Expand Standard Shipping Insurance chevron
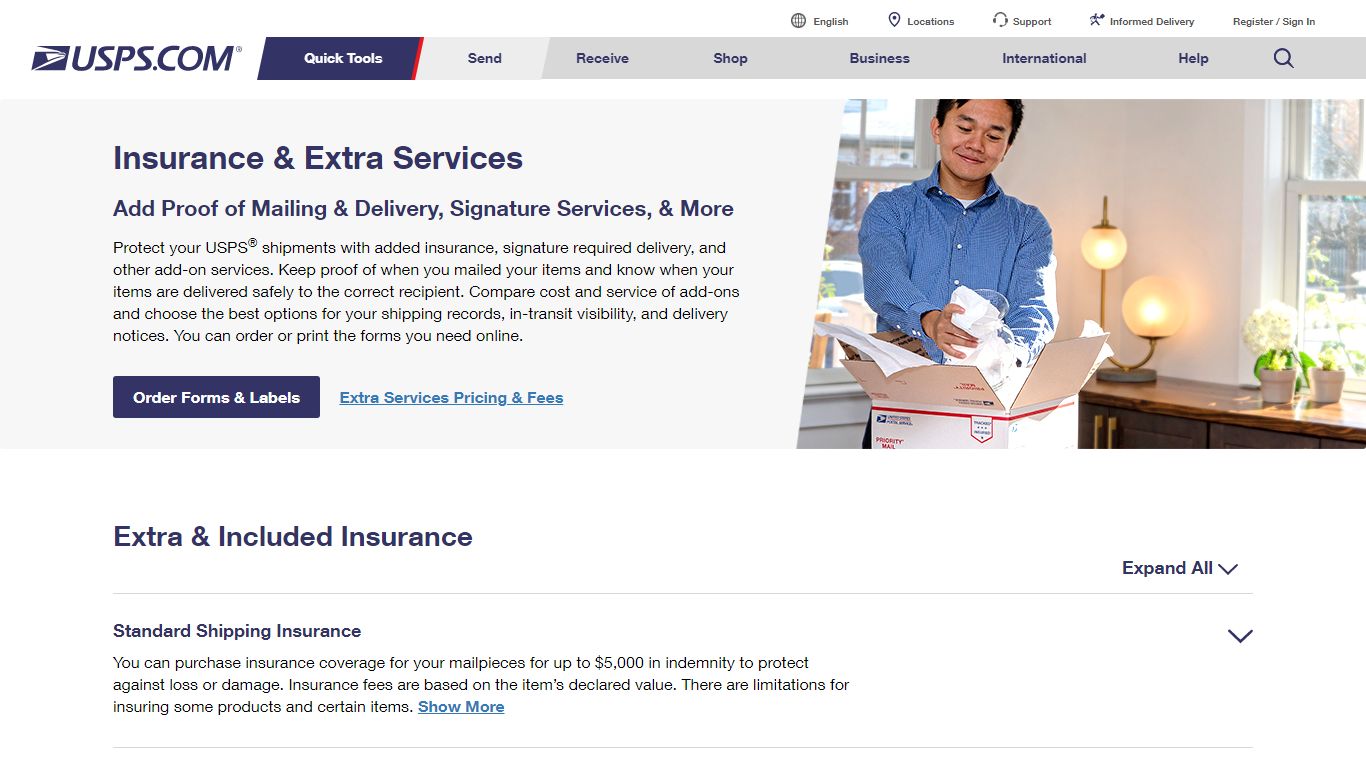Screen dimensions: 1366x768 (1240, 636)
